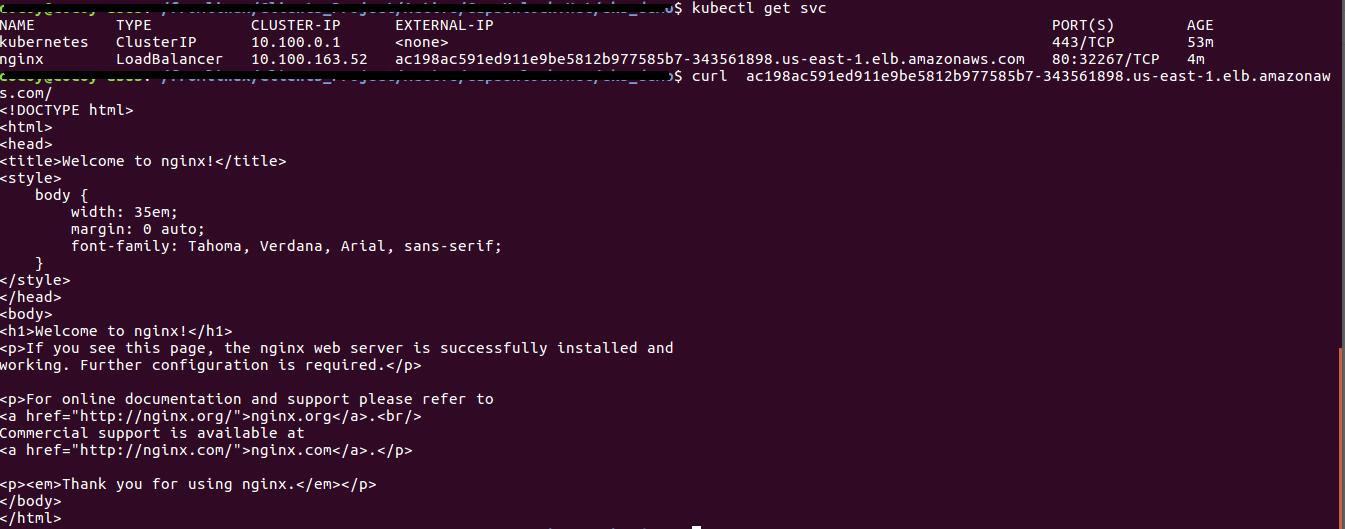Click the cluster IP 10.100.163.52
The width and height of the screenshot is (1345, 529).
(x=309, y=59)
